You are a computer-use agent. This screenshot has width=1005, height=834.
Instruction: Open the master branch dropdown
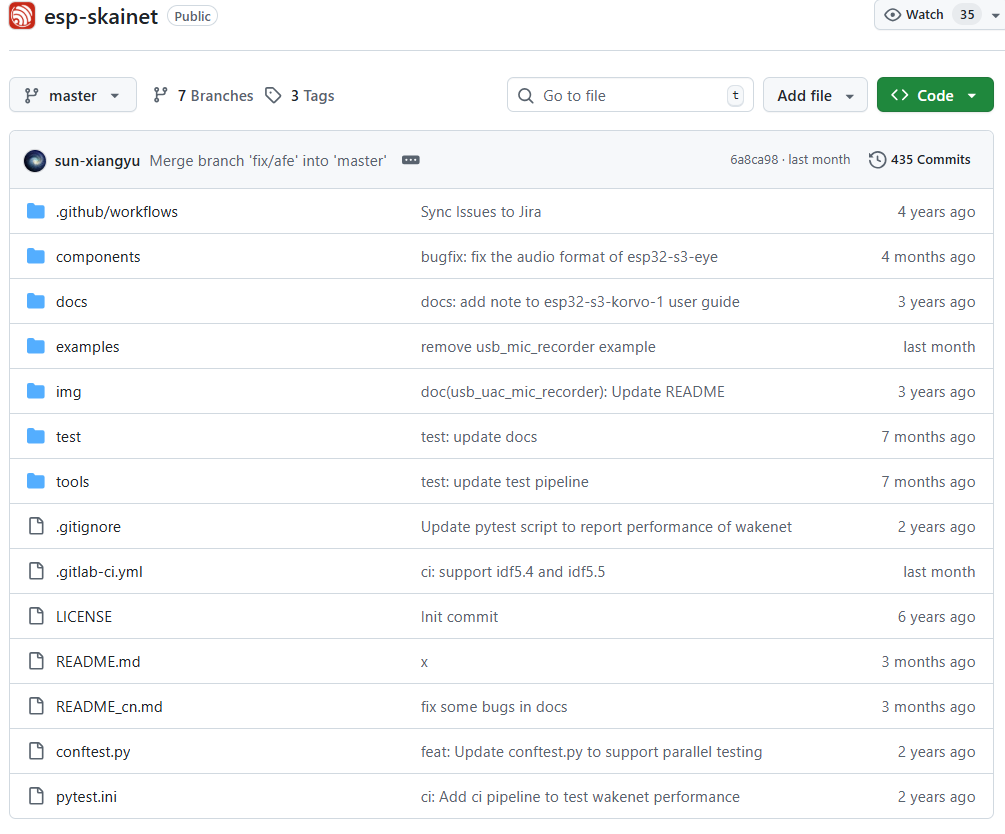tap(72, 96)
